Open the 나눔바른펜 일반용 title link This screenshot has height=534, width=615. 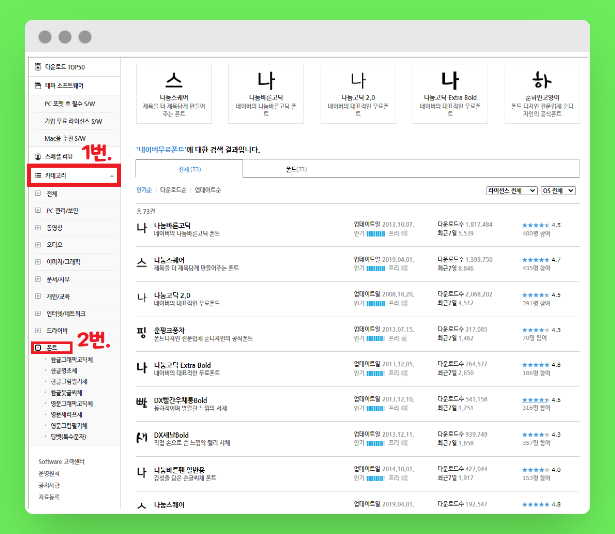pyautogui.click(x=179, y=470)
